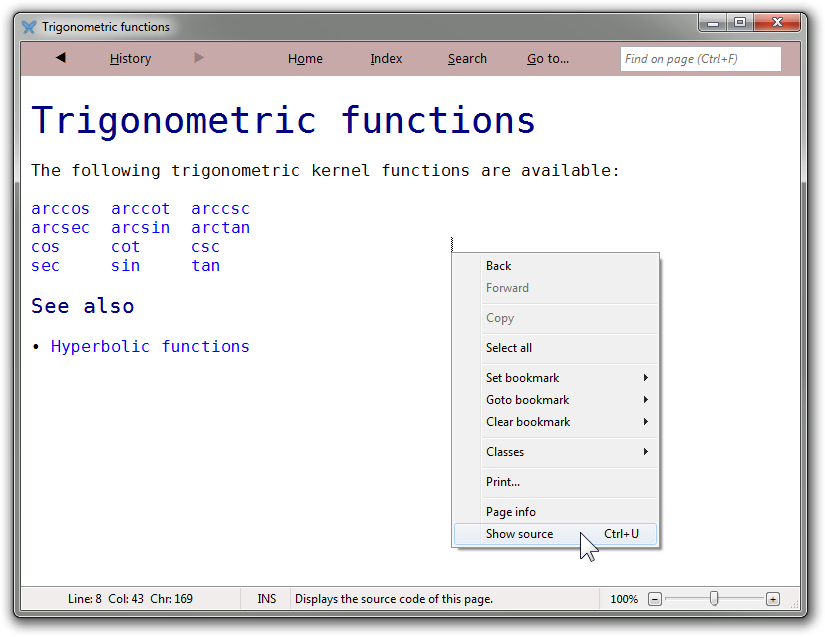Choose Select all in context menu
The width and height of the screenshot is (825, 637).
click(509, 348)
